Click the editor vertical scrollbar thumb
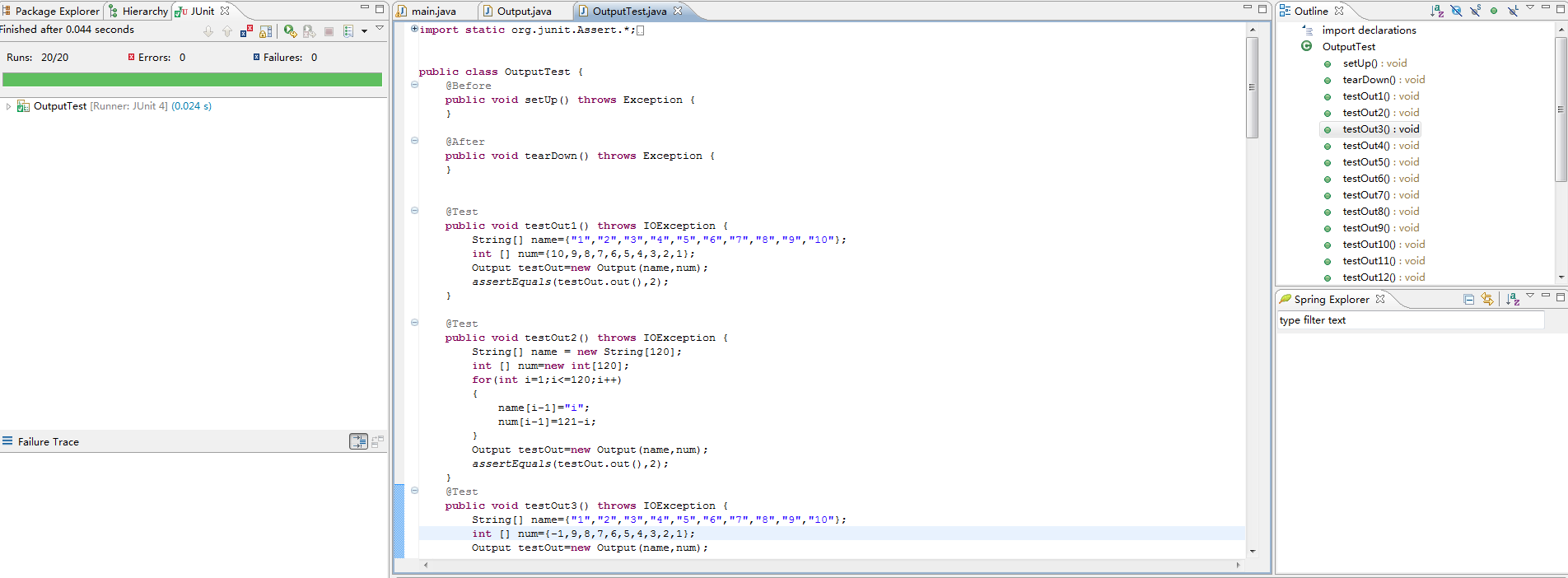Viewport: 1568px width, 578px height. pos(1253,87)
